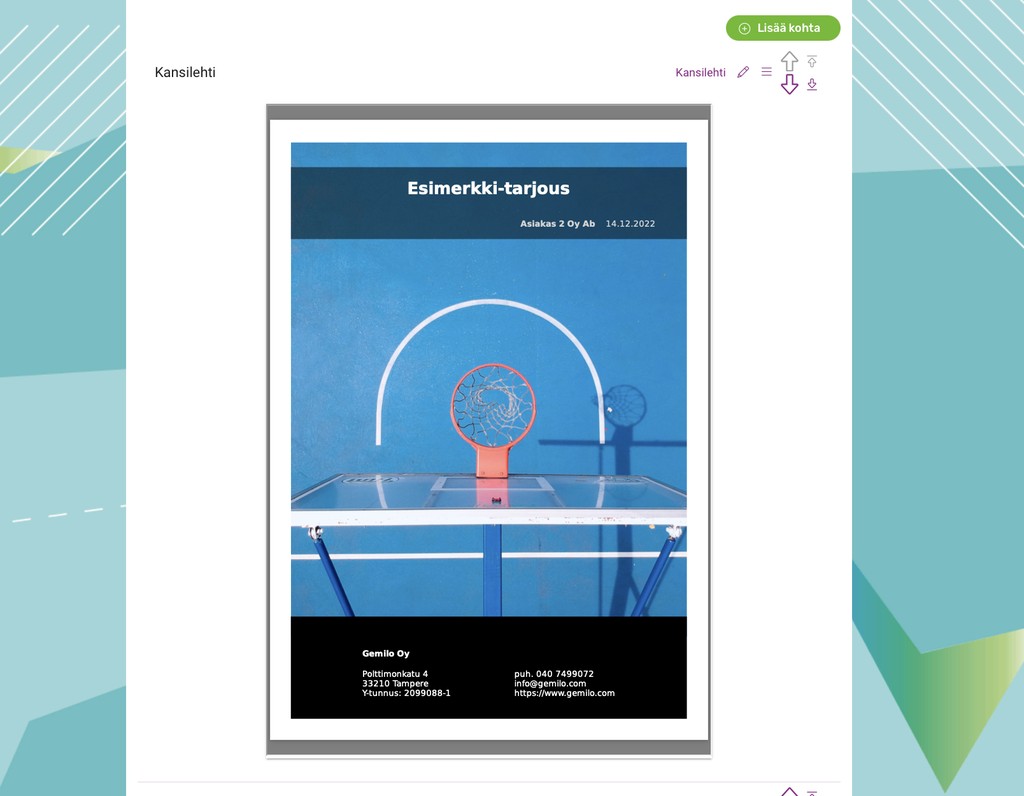Click the green Lisää kohta button
1024x796 pixels.
coord(782,28)
